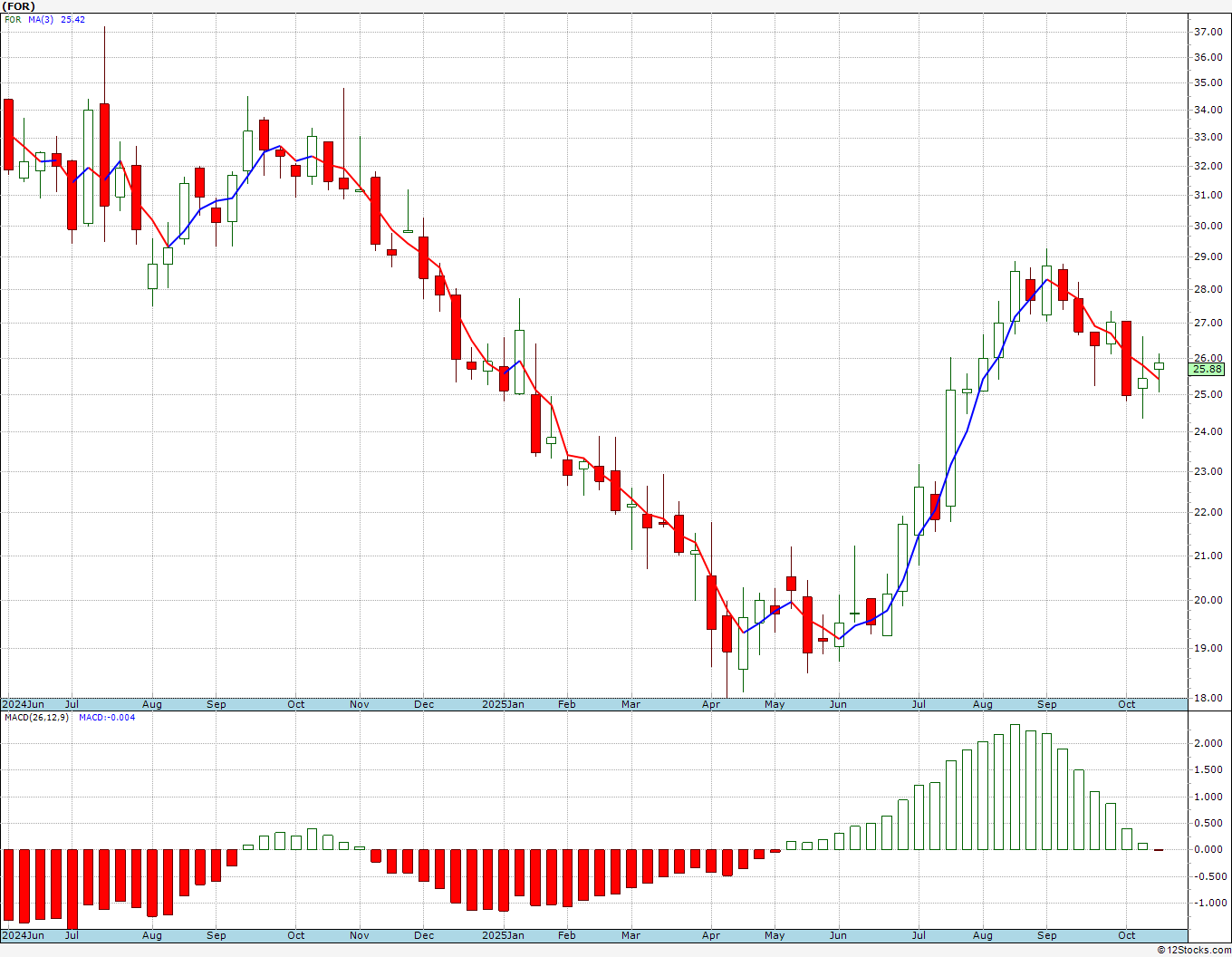Click the 0.000 MACD axis label
This screenshot has height=957, width=1232.
click(1208, 849)
